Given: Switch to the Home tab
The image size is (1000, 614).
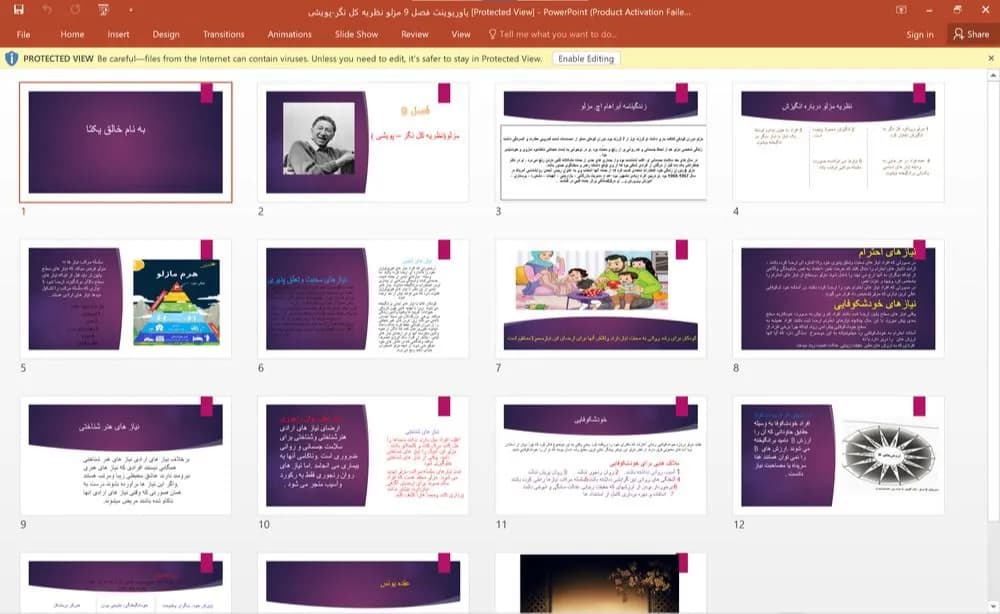Looking at the screenshot, I should click(72, 34).
